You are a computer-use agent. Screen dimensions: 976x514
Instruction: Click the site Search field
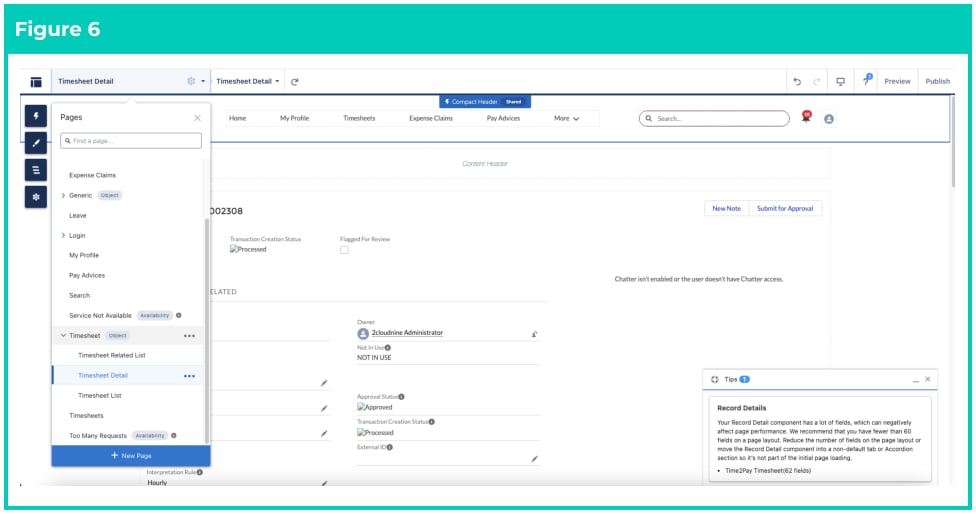coord(714,118)
